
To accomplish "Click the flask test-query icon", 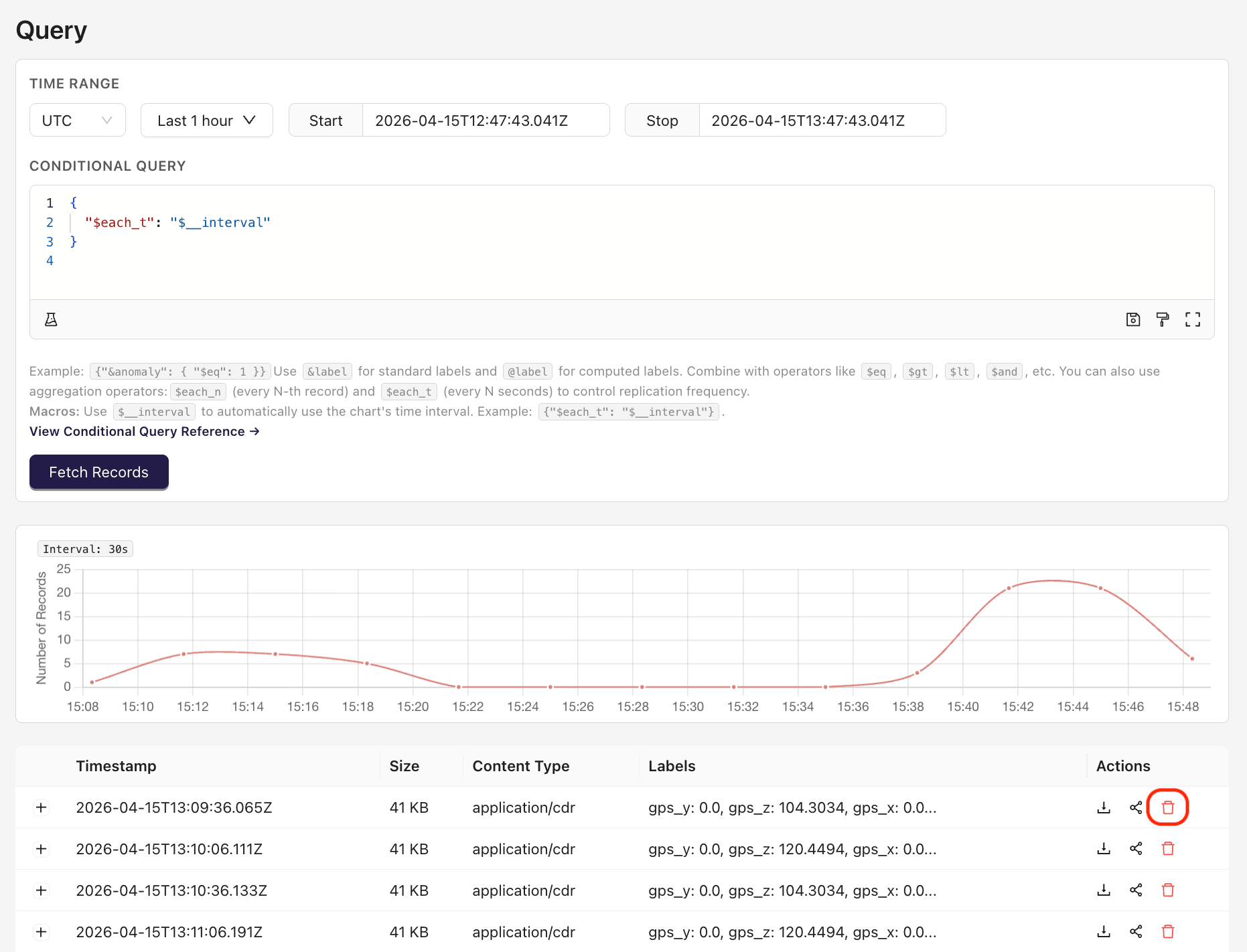I will click(x=51, y=319).
